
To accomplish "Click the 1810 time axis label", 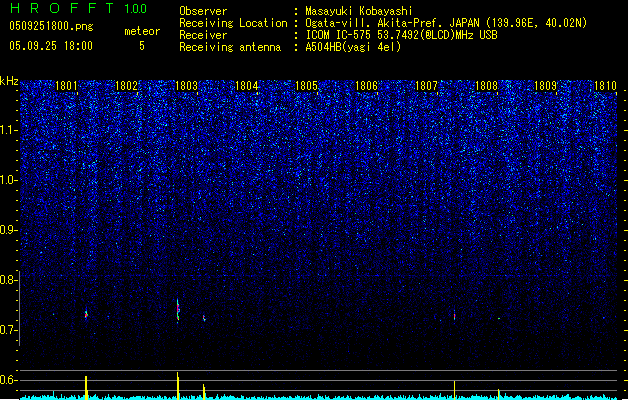I will coord(605,86).
